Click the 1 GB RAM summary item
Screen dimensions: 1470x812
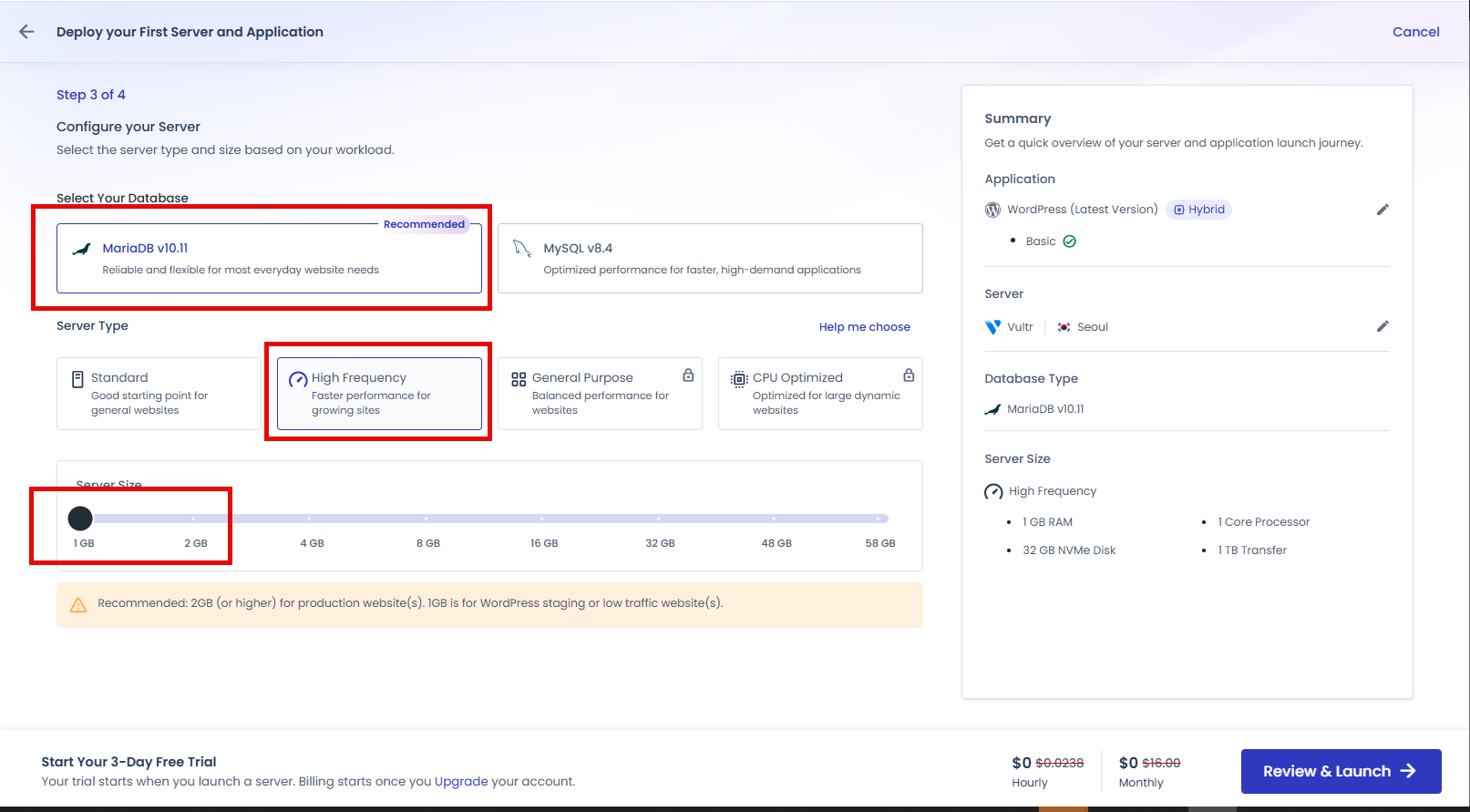1047,522
